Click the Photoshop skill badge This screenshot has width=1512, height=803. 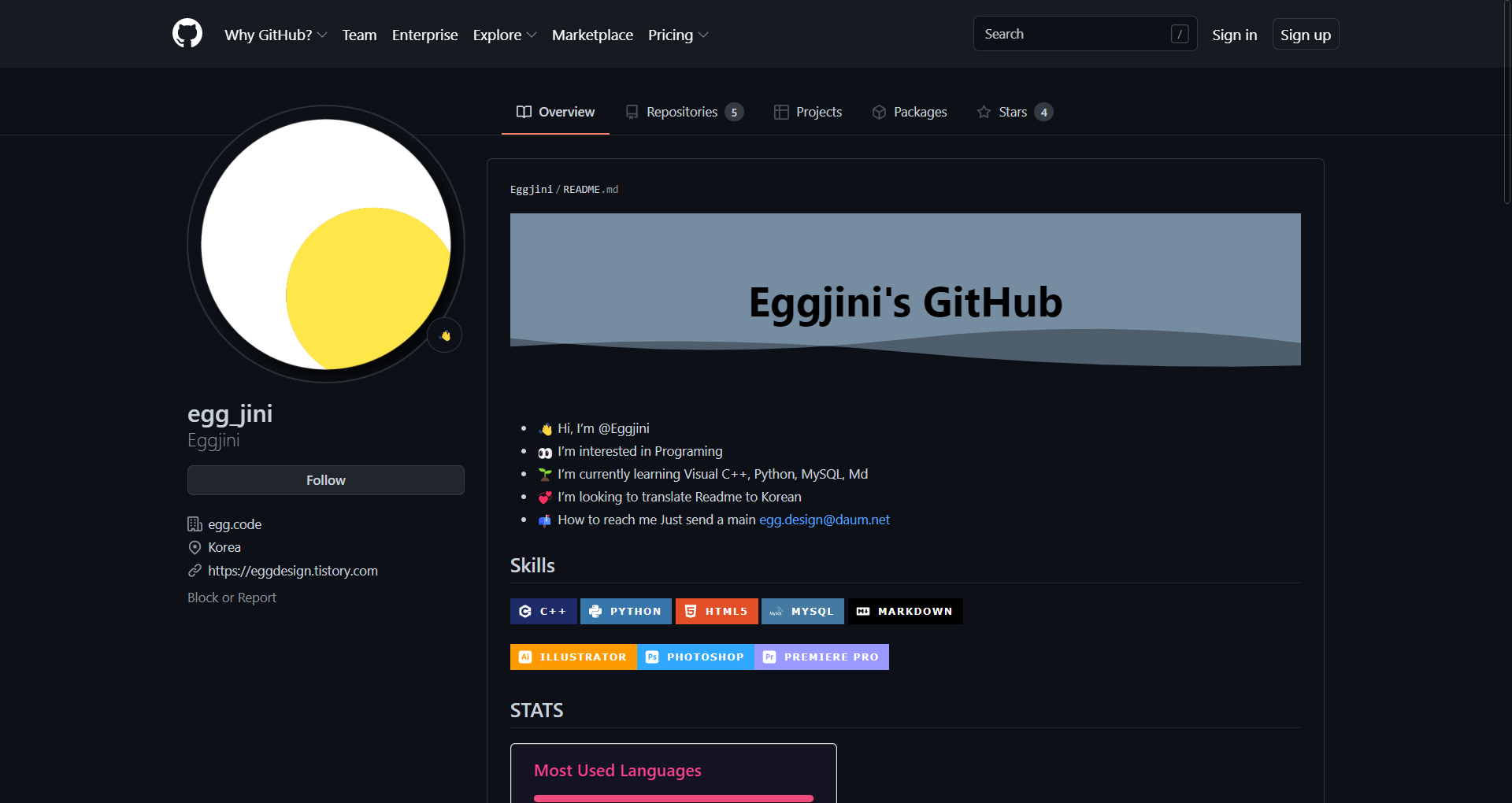695,657
